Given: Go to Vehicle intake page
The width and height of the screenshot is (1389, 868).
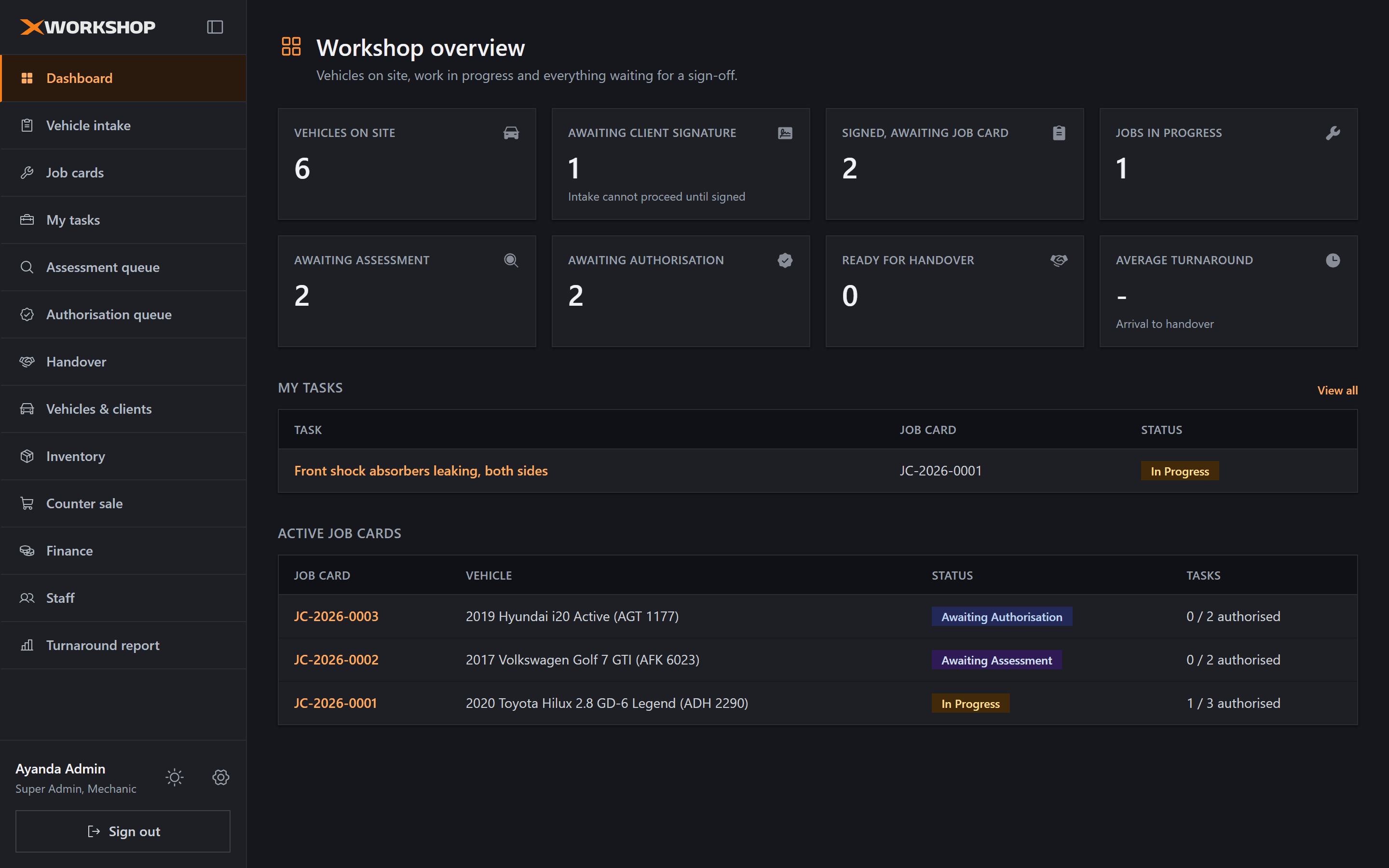Looking at the screenshot, I should (123, 125).
